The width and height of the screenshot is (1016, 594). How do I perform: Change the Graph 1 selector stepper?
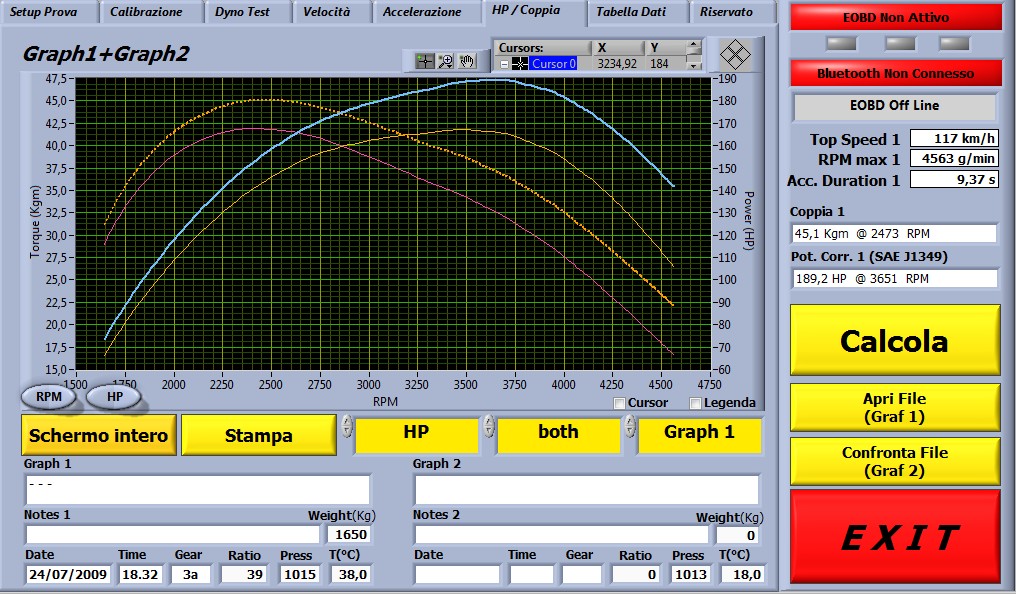coord(630,426)
